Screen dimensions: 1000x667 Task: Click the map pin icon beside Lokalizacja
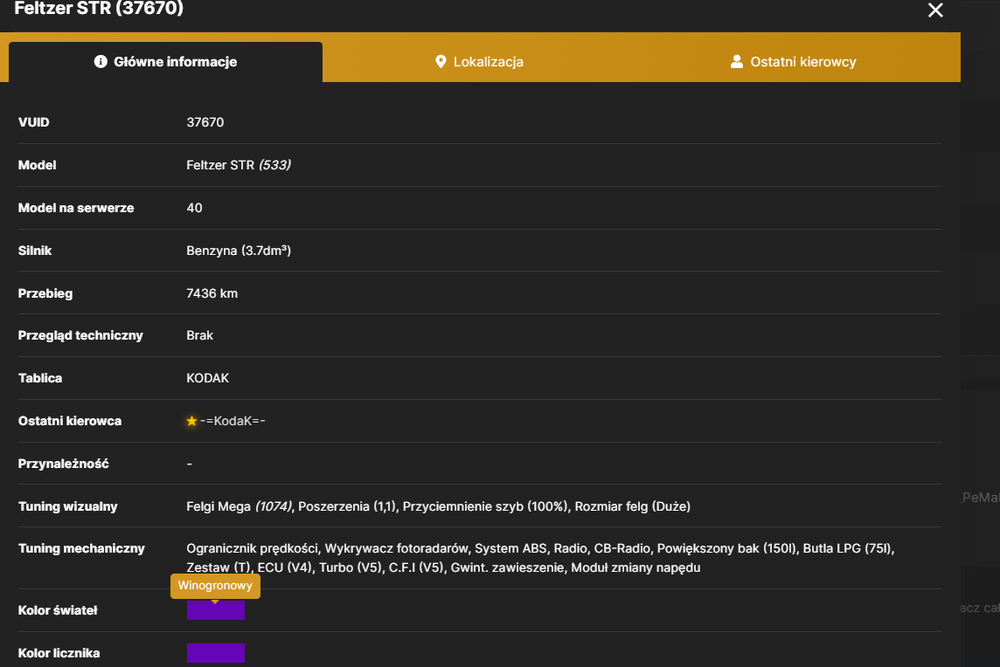pos(440,61)
